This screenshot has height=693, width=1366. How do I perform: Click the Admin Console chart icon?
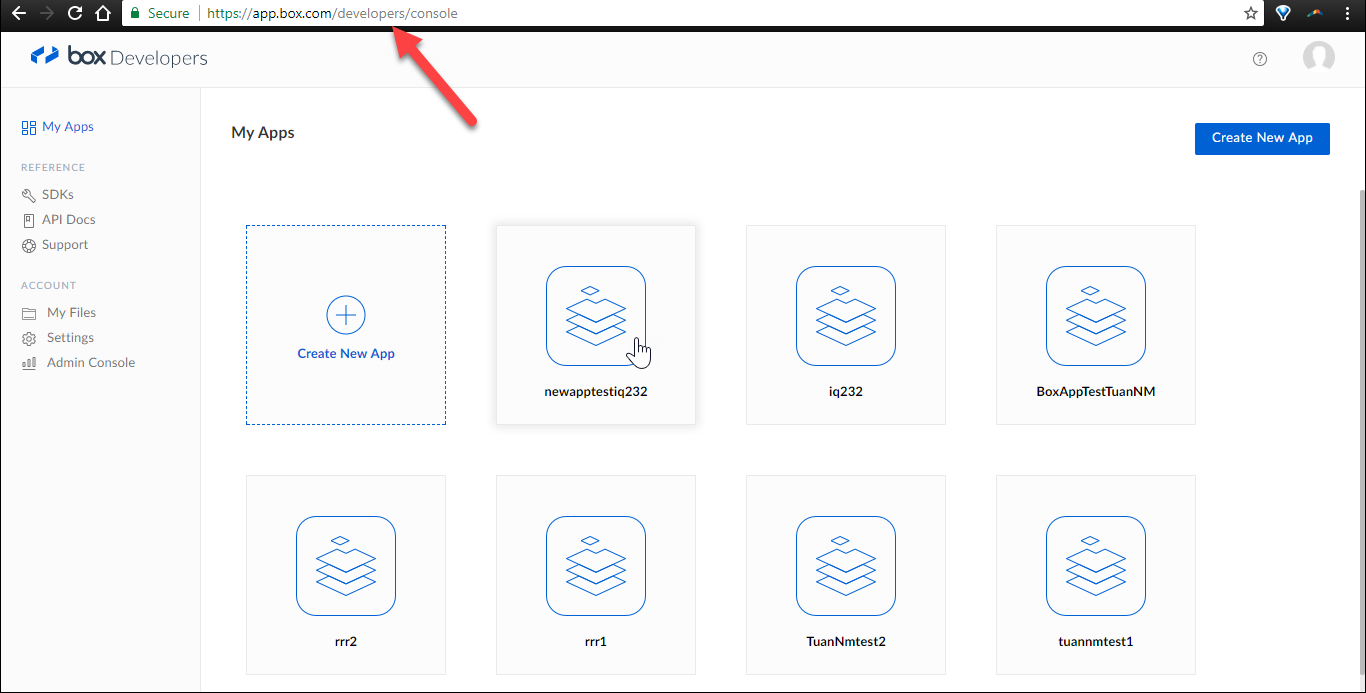[29, 363]
